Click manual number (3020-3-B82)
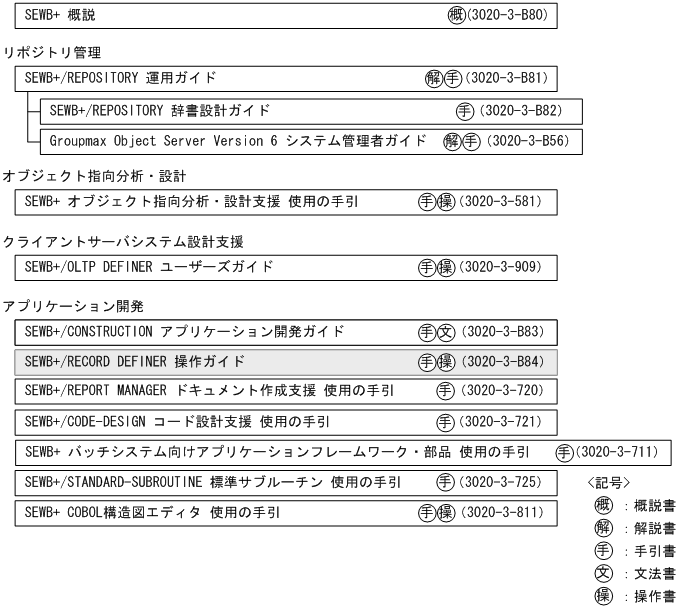Screen dimensions: 680x608 click(x=521, y=111)
